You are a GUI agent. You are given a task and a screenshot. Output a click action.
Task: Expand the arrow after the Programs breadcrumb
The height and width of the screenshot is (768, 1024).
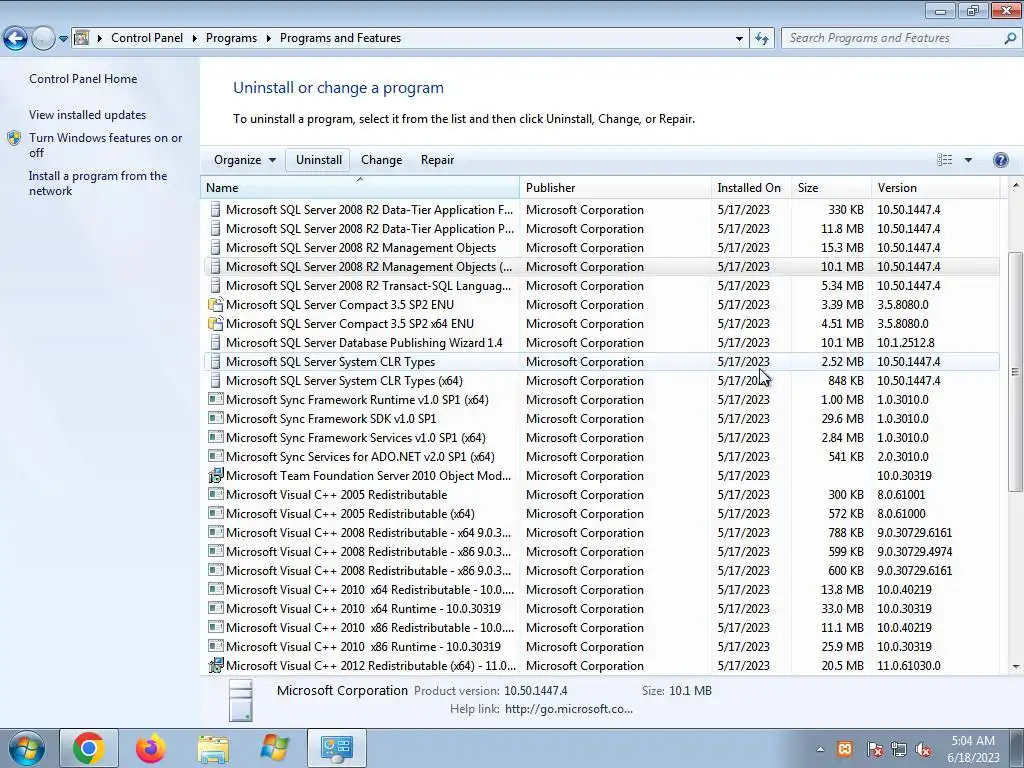pyautogui.click(x=268, y=38)
